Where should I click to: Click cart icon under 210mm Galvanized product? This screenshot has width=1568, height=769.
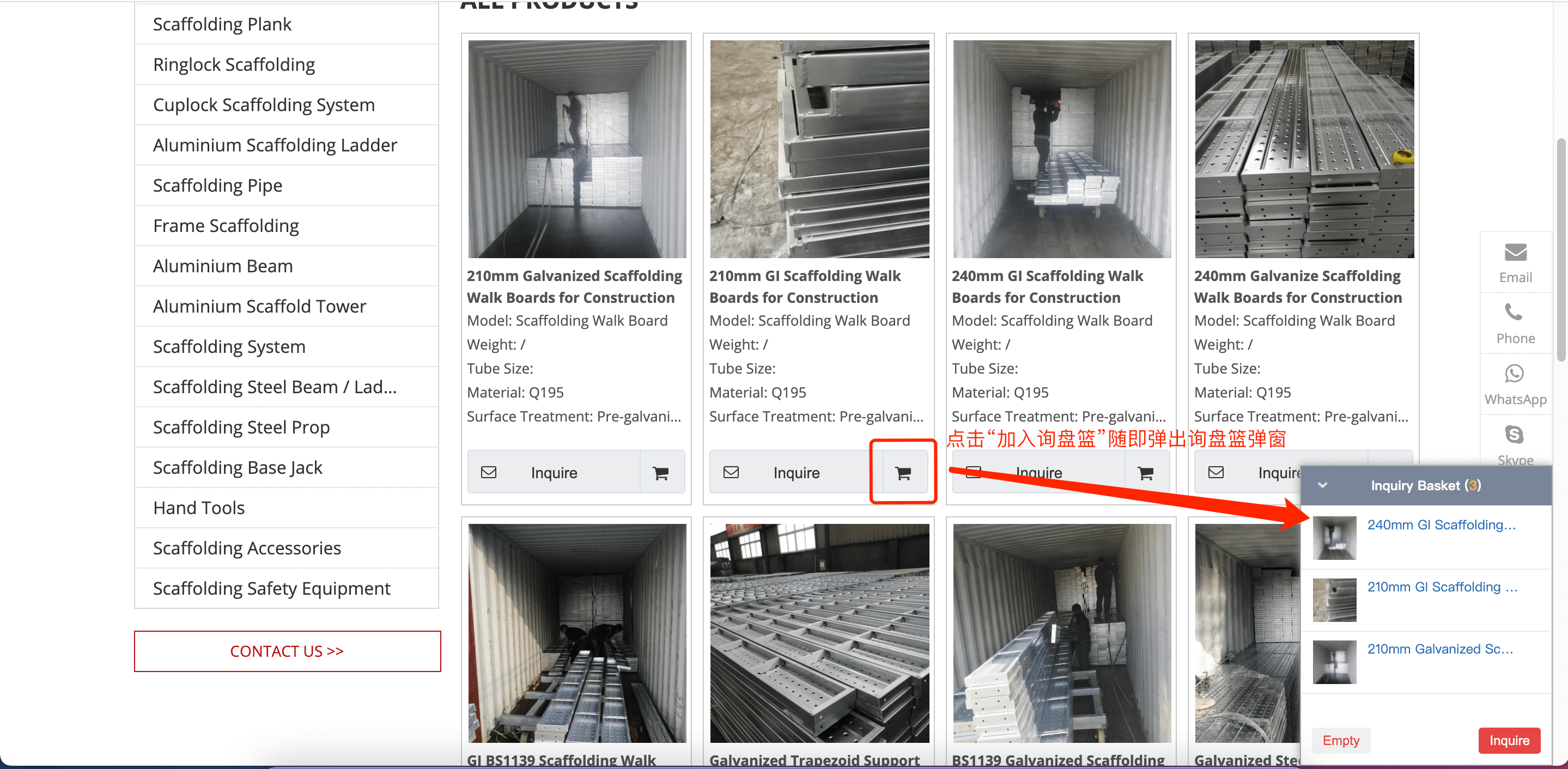tap(660, 473)
